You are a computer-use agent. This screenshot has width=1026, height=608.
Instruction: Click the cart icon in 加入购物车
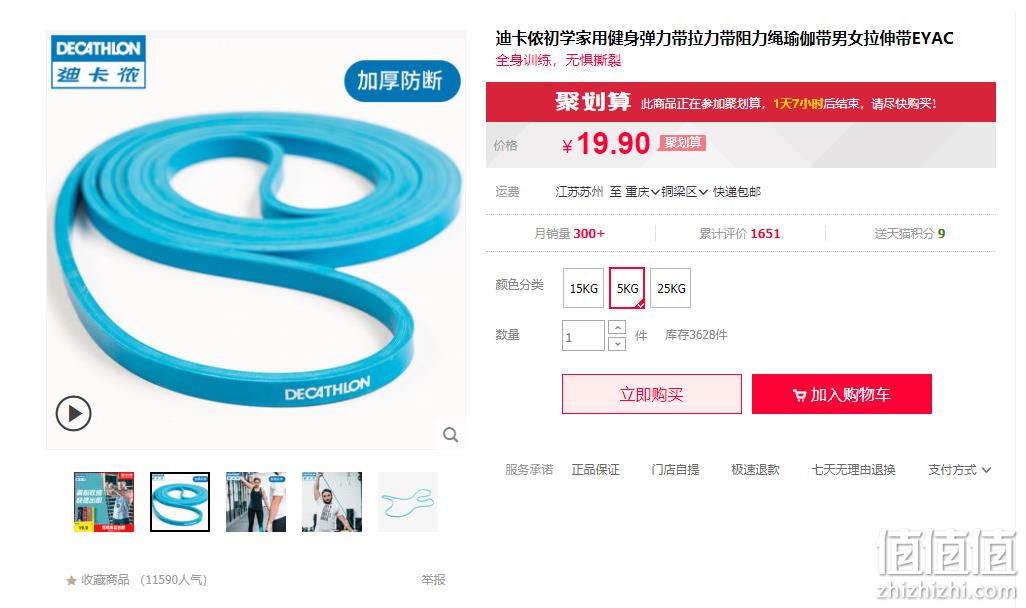coord(799,395)
